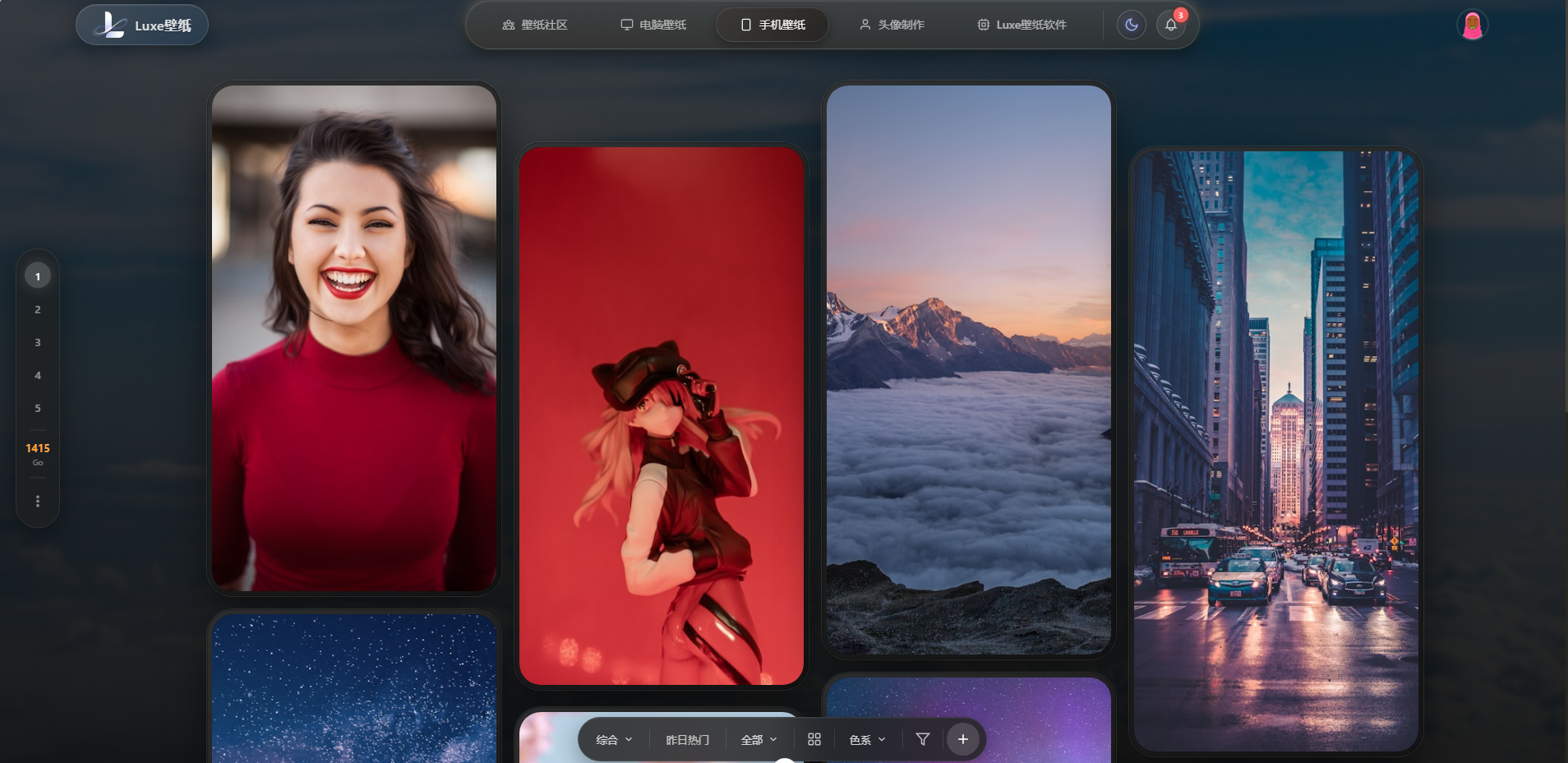Image resolution: width=1568 pixels, height=763 pixels.
Task: Click the Luxe壁纸 logo
Action: [142, 25]
